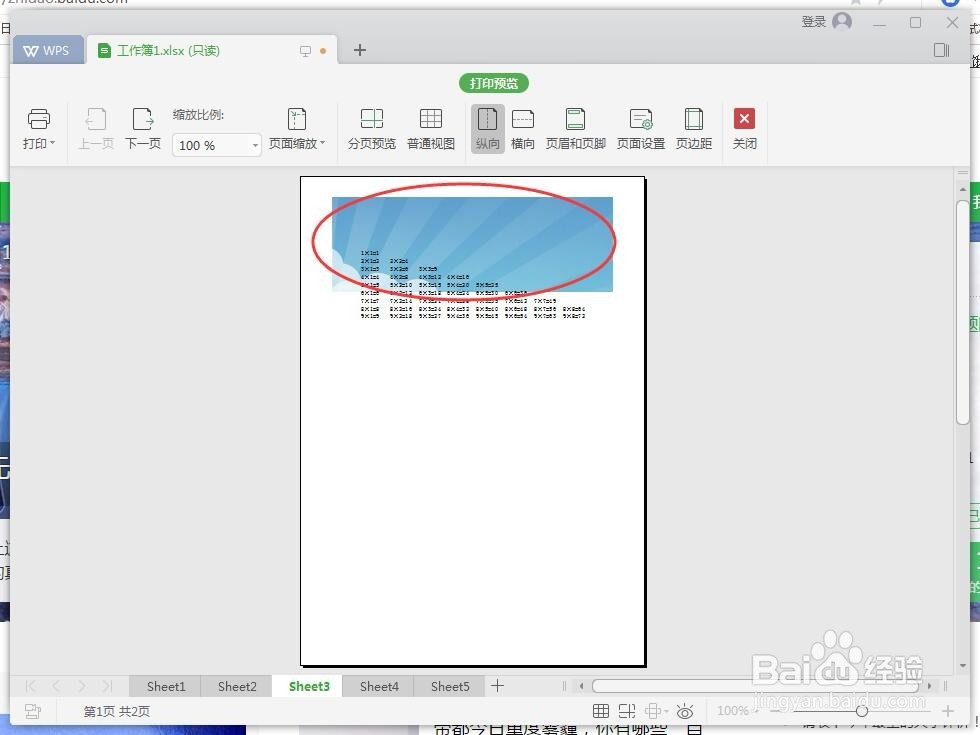Viewport: 980px width, 735px height.
Task: Add a new sheet with the plus button
Action: click(x=497, y=686)
